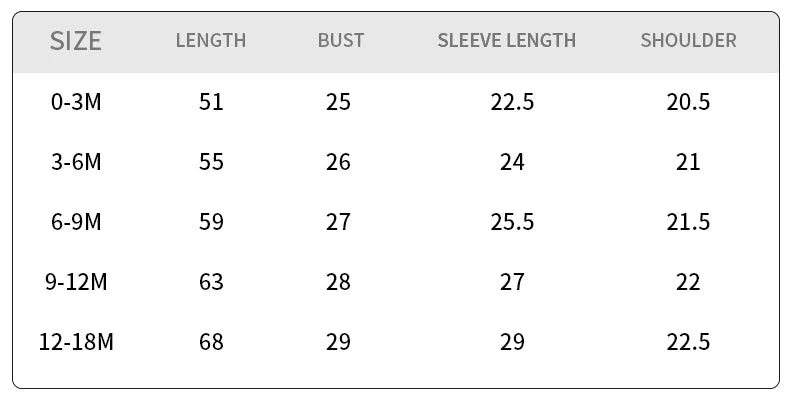Click the SIZE column header
Screen dimensions: 790x414
point(76,41)
